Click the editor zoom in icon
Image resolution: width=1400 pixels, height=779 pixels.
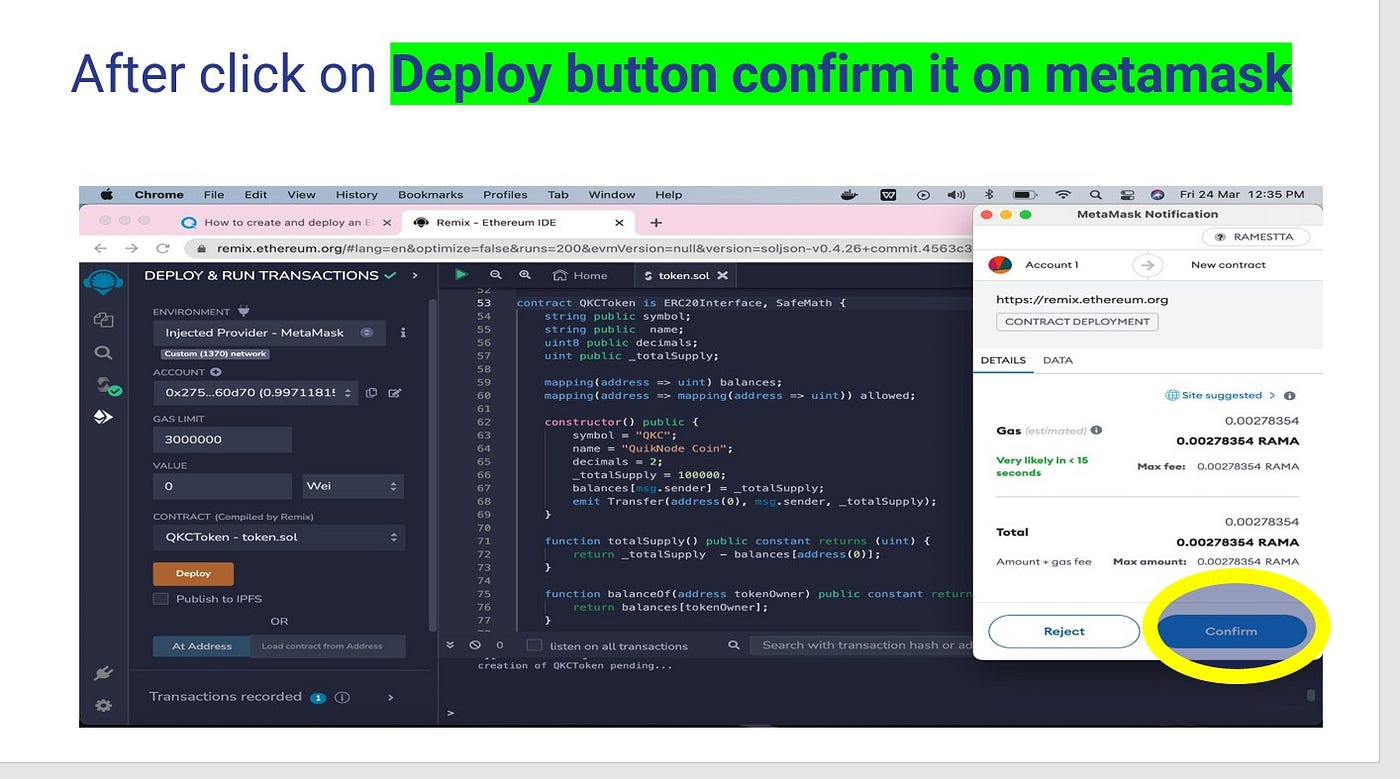525,275
